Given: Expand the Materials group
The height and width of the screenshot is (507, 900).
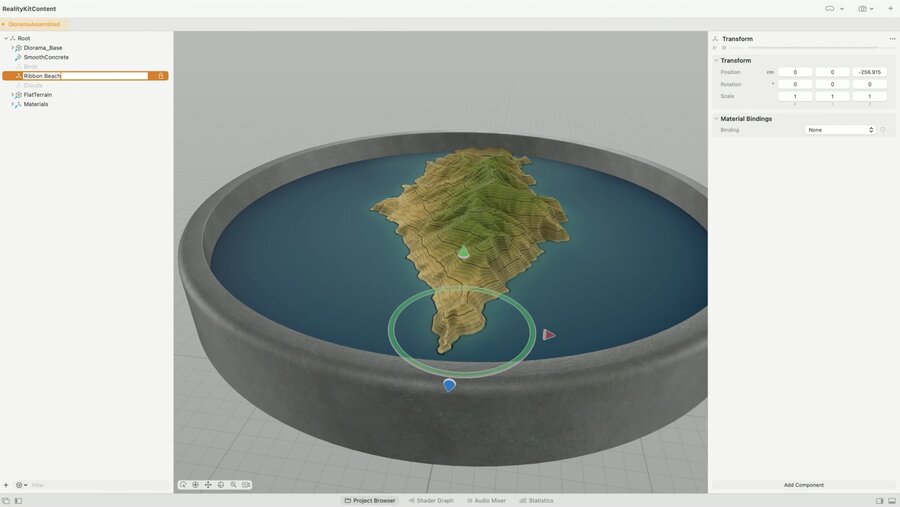Looking at the screenshot, I should (13, 104).
